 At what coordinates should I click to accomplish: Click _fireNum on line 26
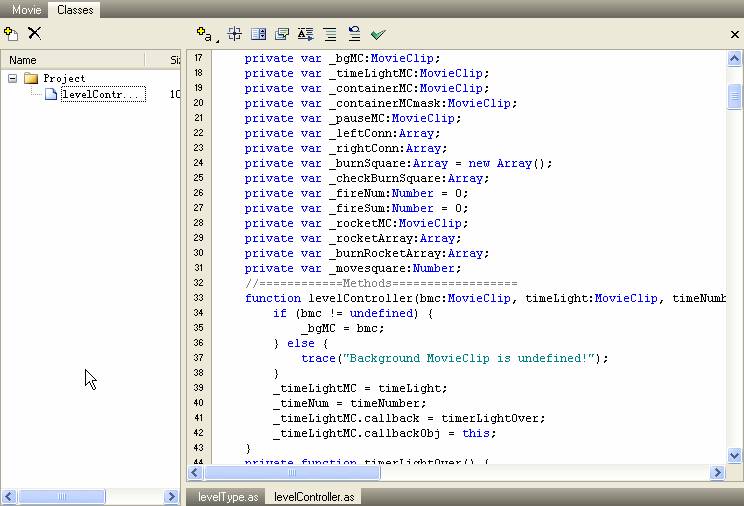[359, 193]
